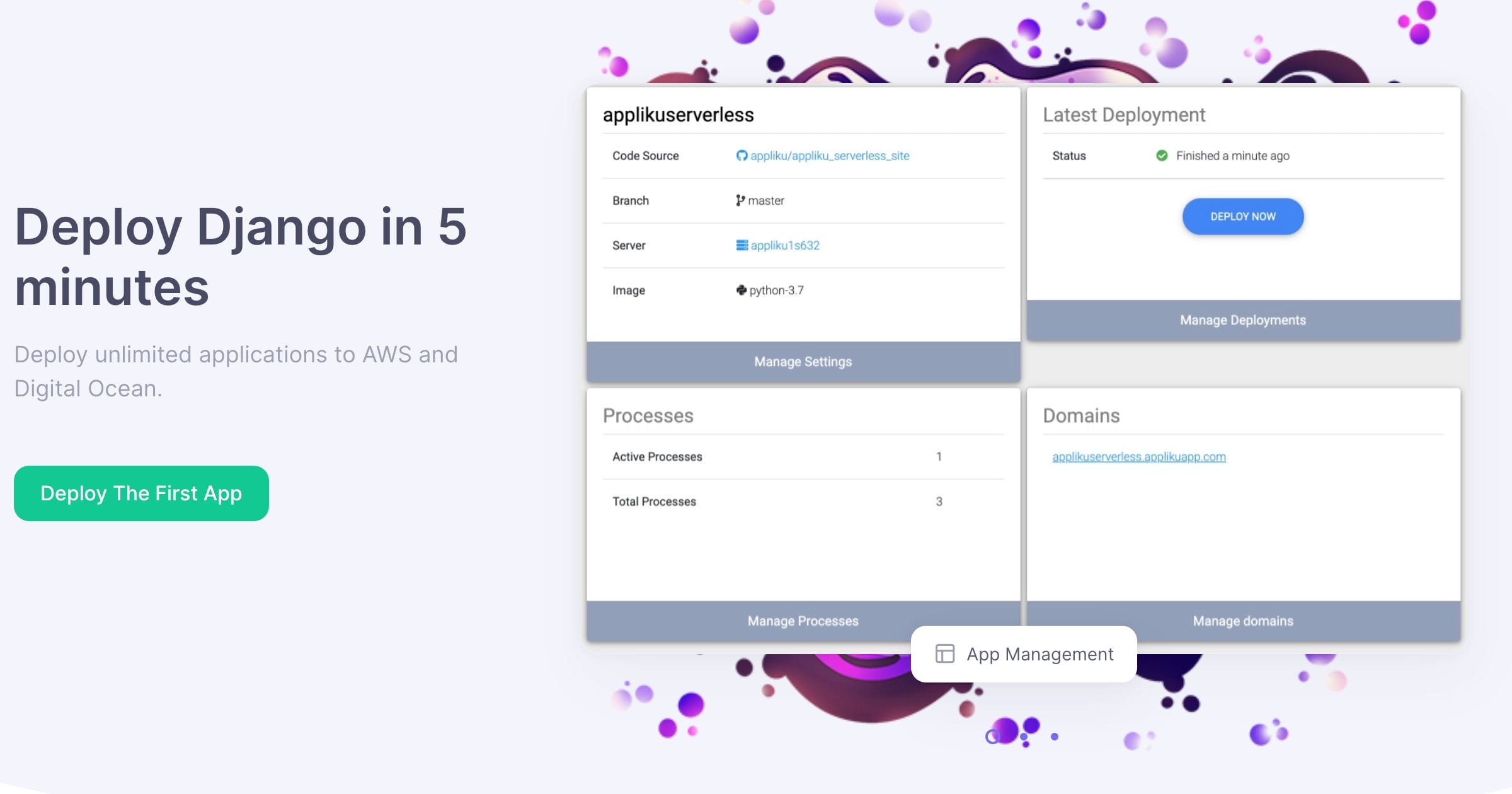Open Manage domains
The image size is (1512, 794).
[x=1242, y=621]
